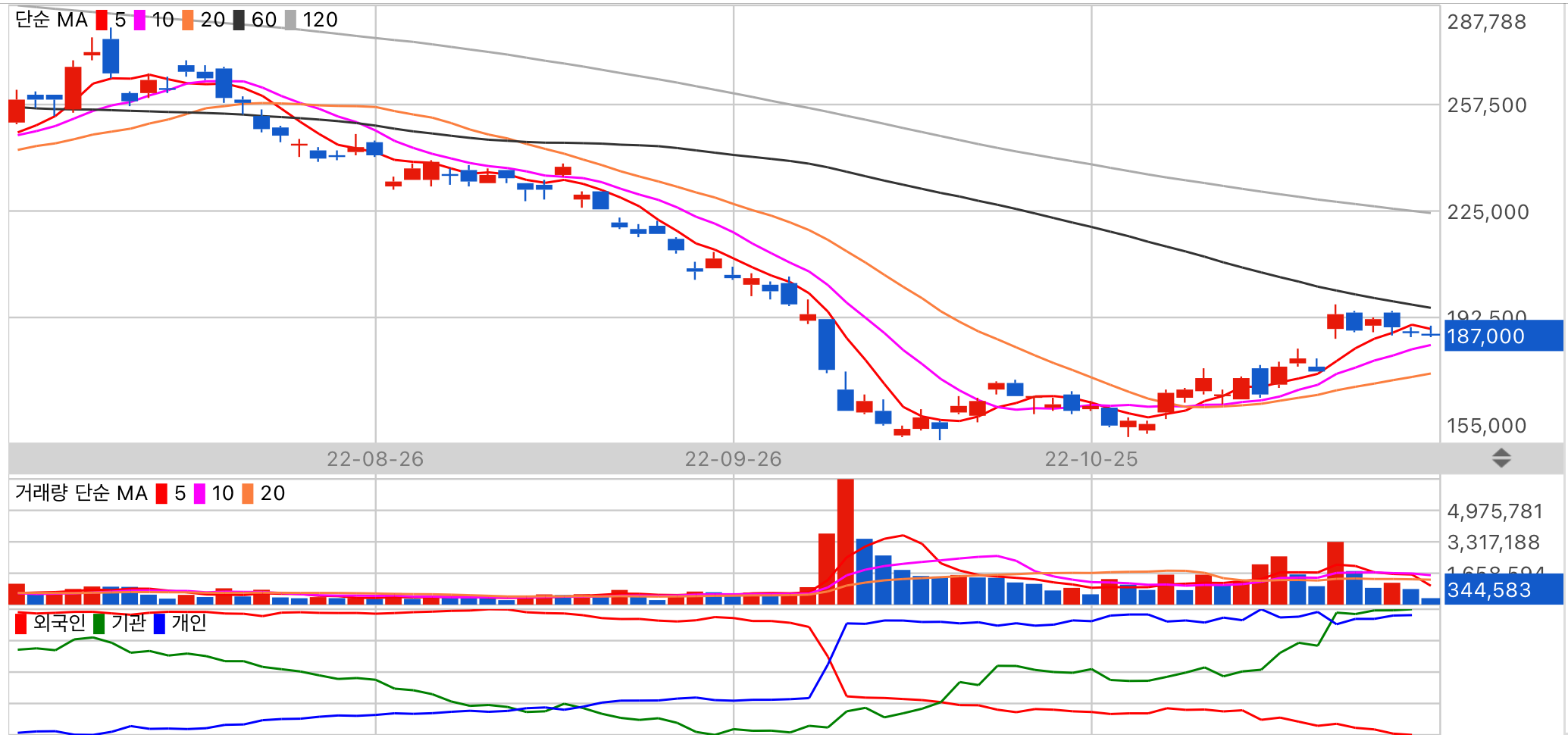Click the 4,975,781 volume axis label

(x=1494, y=511)
